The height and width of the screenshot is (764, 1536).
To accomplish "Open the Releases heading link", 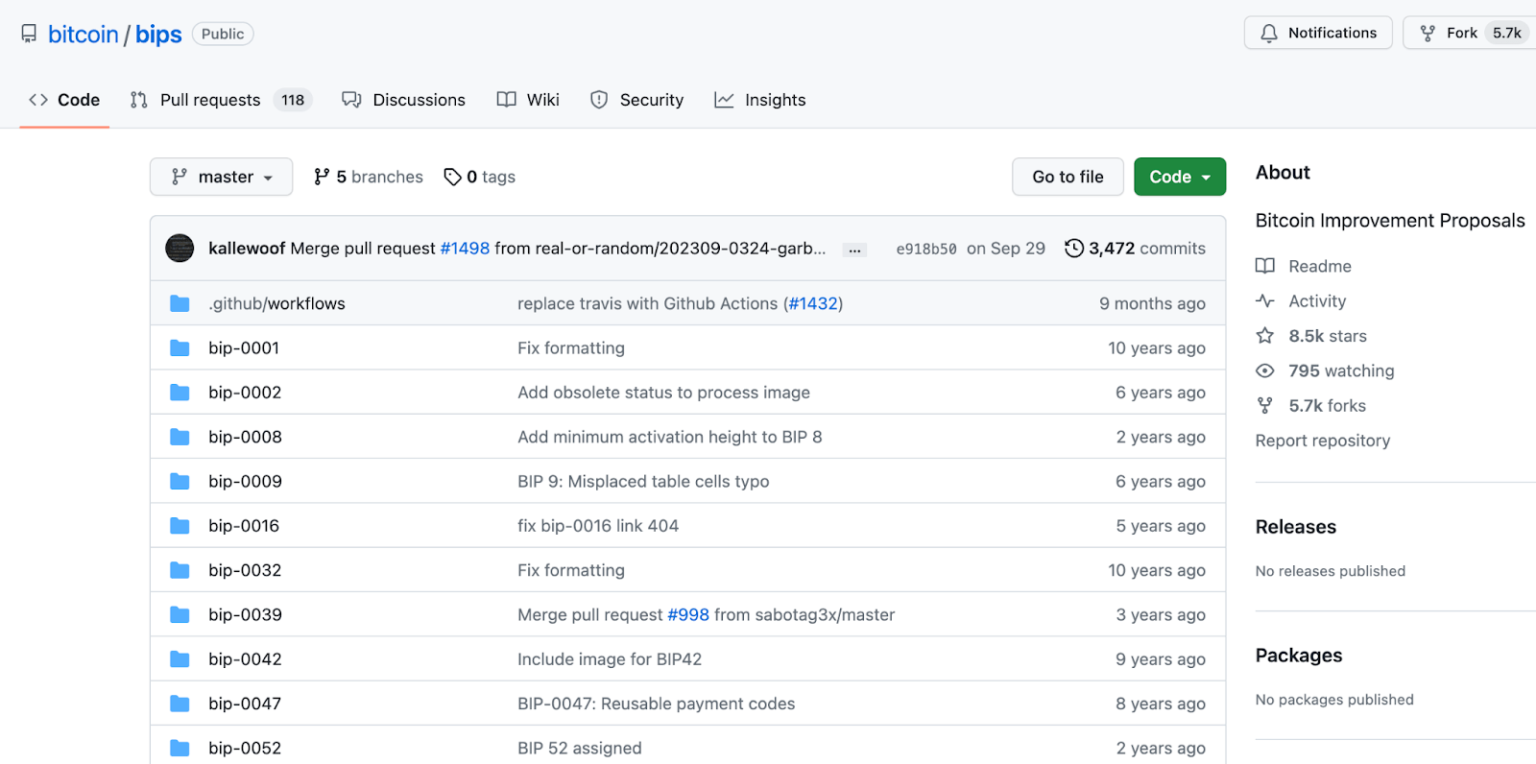I will (1296, 527).
